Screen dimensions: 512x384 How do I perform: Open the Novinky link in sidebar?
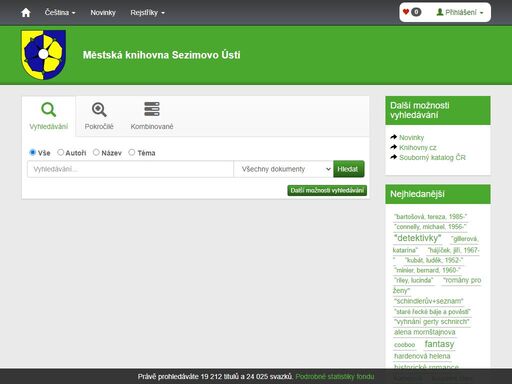(x=412, y=138)
